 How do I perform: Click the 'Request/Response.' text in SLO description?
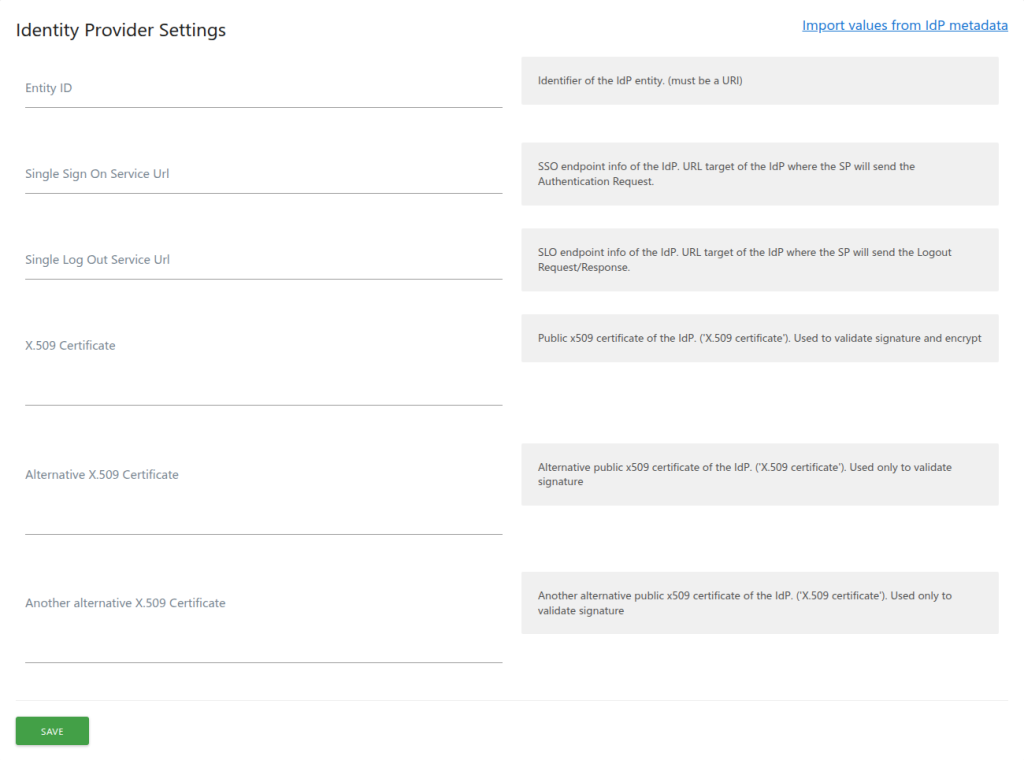(583, 268)
